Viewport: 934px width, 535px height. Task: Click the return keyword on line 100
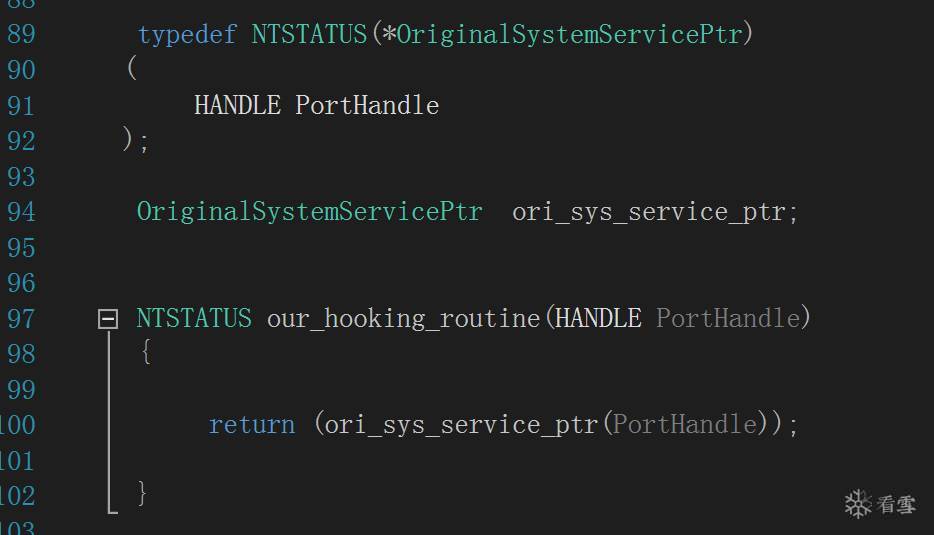point(251,425)
